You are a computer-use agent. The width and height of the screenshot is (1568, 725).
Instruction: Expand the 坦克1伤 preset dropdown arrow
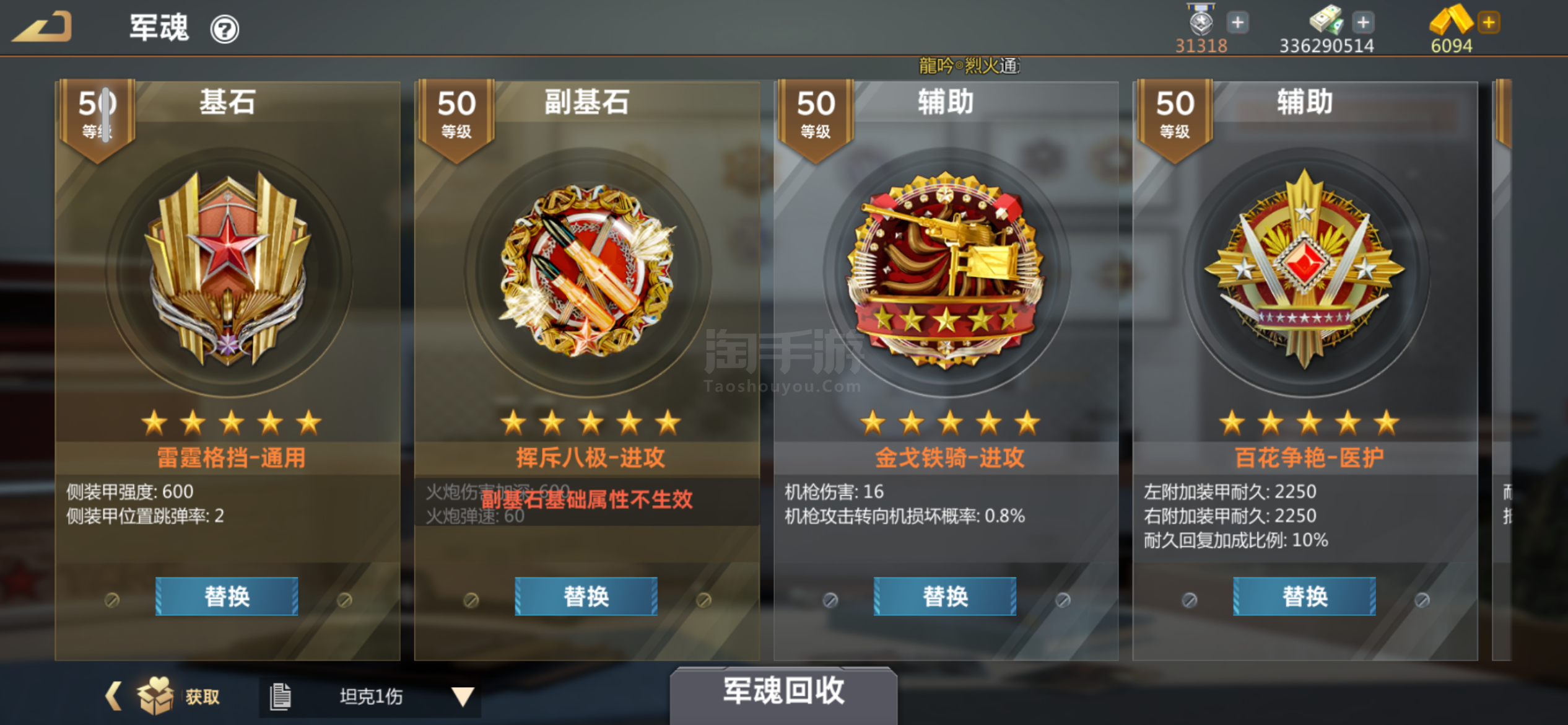(462, 696)
